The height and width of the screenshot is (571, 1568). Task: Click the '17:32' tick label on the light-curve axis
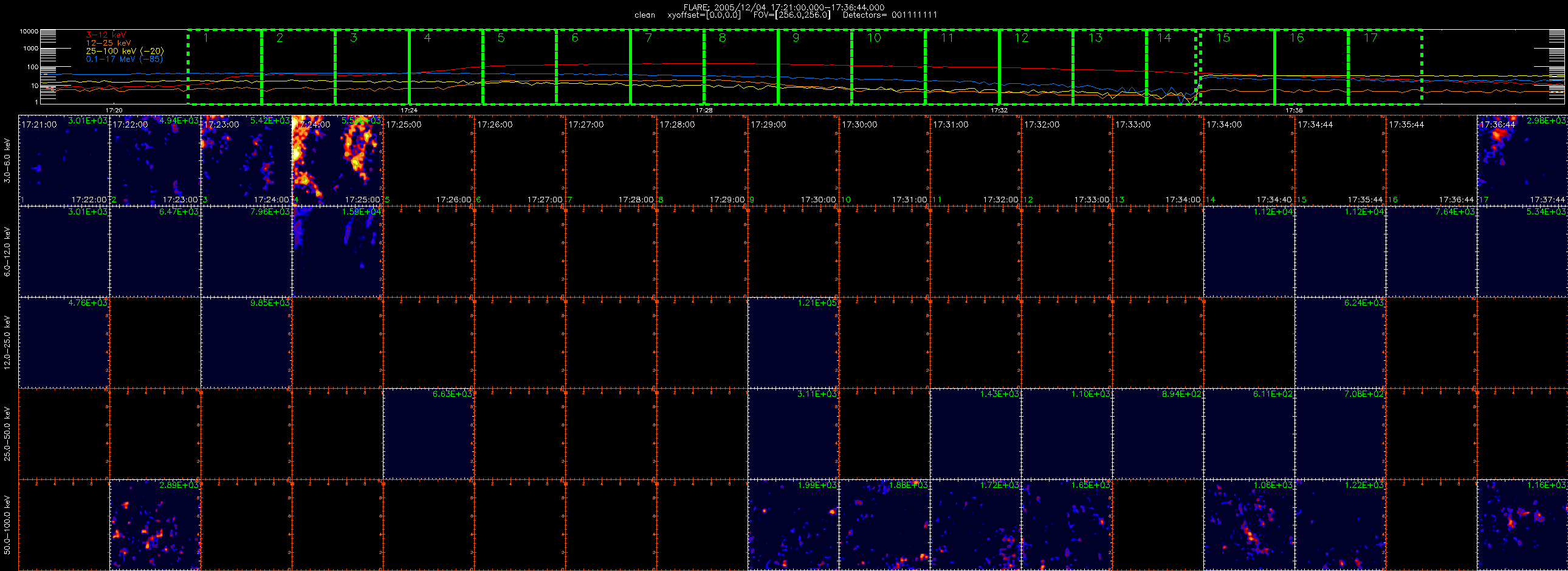pyautogui.click(x=999, y=111)
